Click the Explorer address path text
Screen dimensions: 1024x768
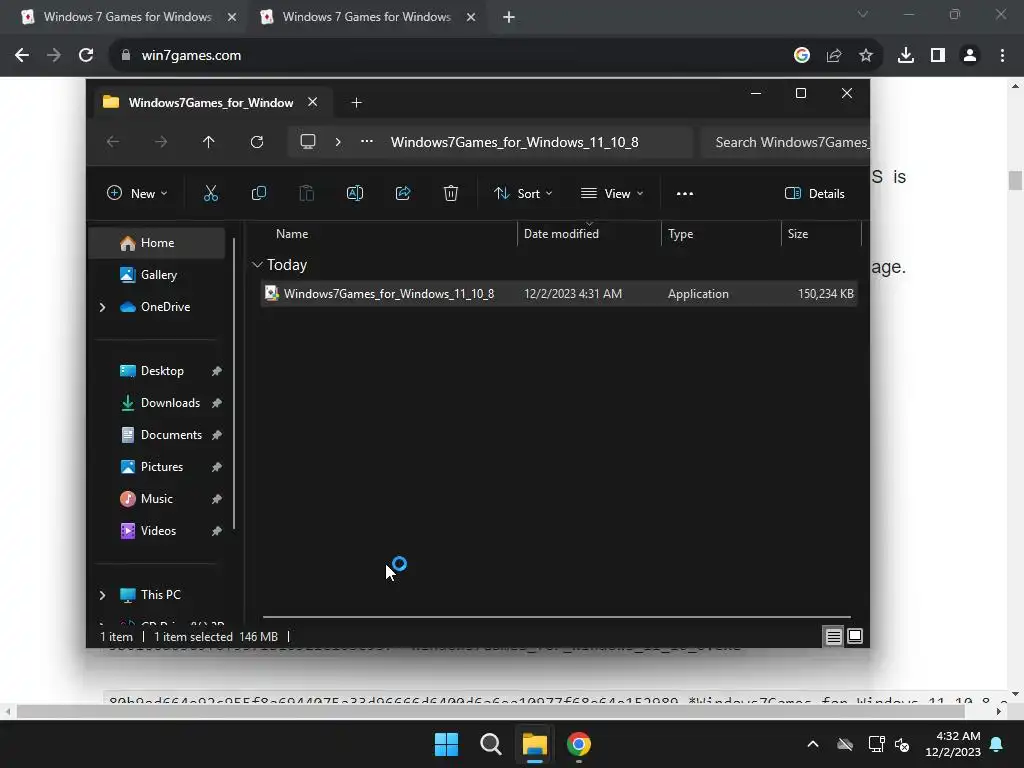pyautogui.click(x=515, y=142)
